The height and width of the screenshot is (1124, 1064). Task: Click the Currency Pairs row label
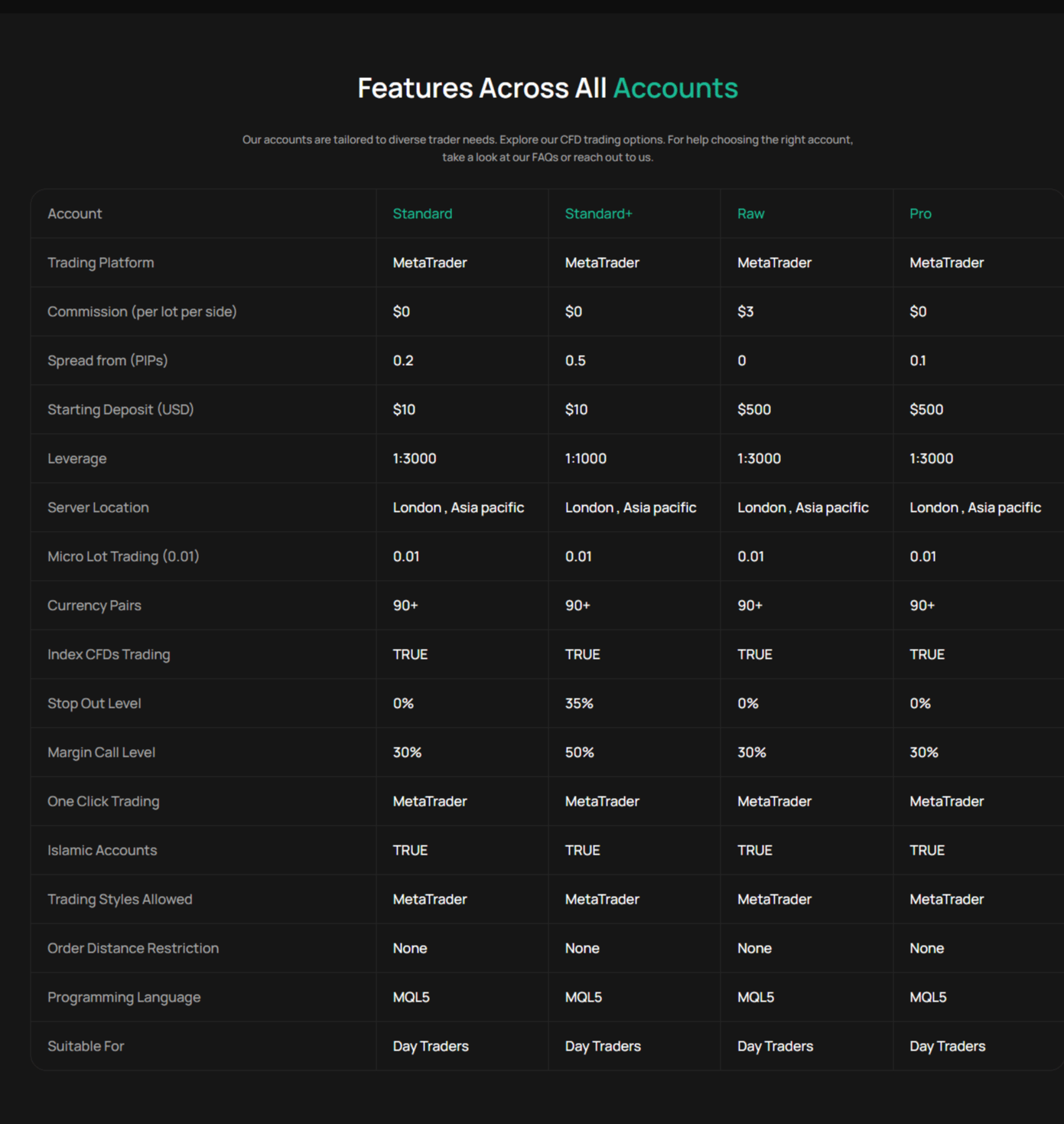coord(94,605)
